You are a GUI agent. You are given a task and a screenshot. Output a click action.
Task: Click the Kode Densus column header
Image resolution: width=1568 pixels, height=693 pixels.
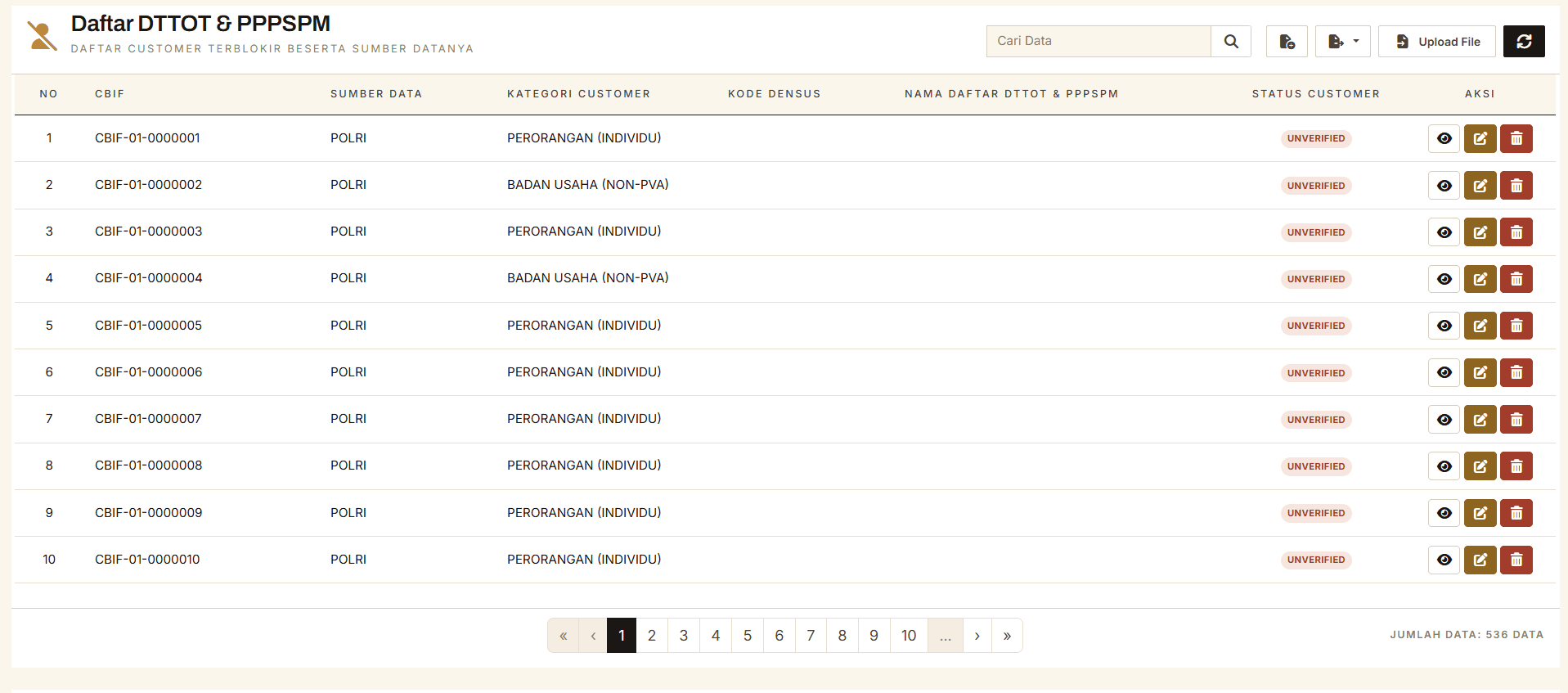[x=774, y=94]
